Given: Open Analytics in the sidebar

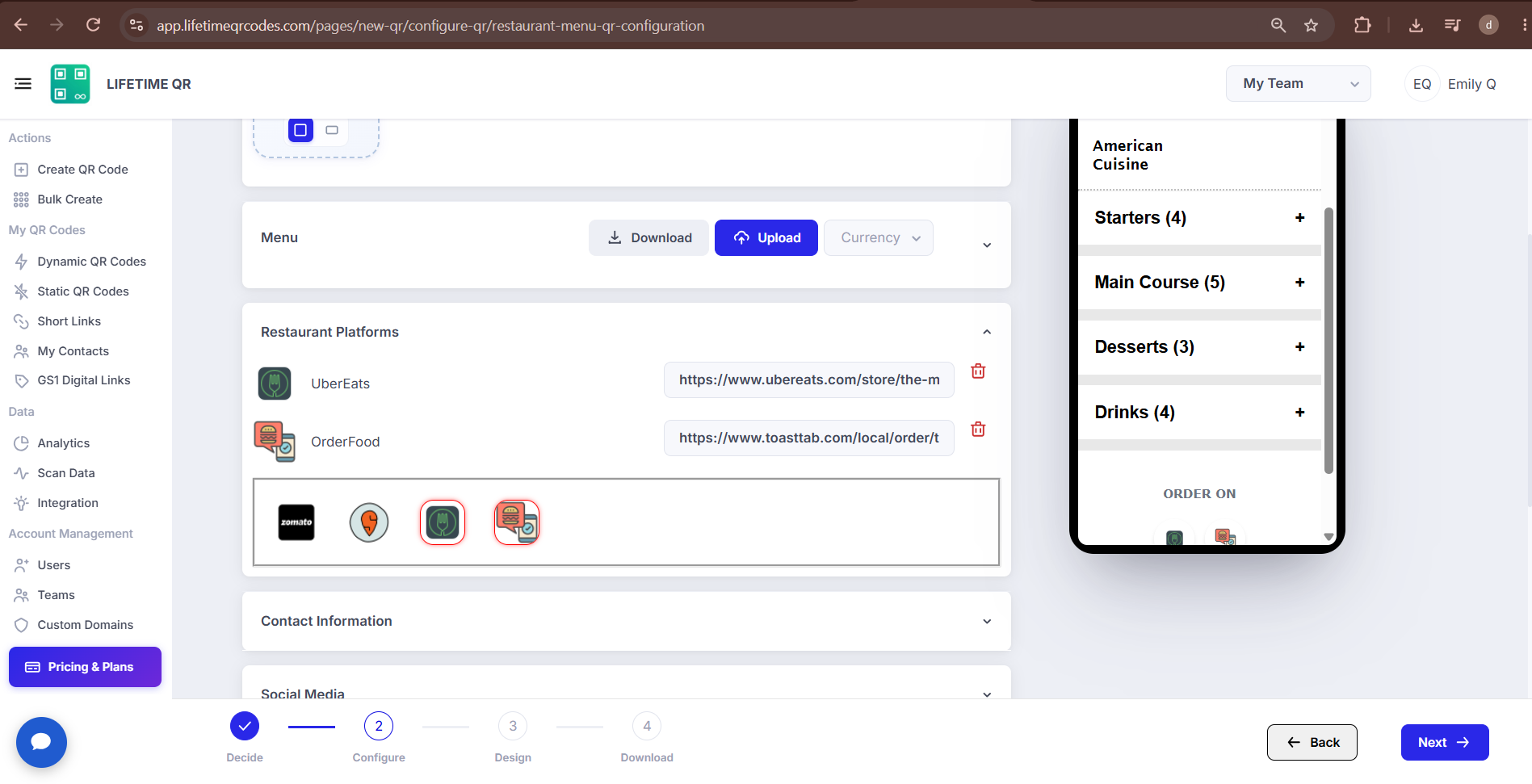Looking at the screenshot, I should pos(52,443).
